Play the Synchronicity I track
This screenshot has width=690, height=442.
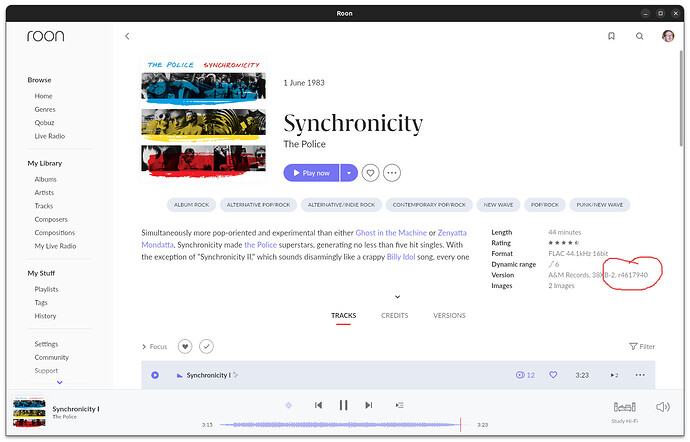(155, 376)
